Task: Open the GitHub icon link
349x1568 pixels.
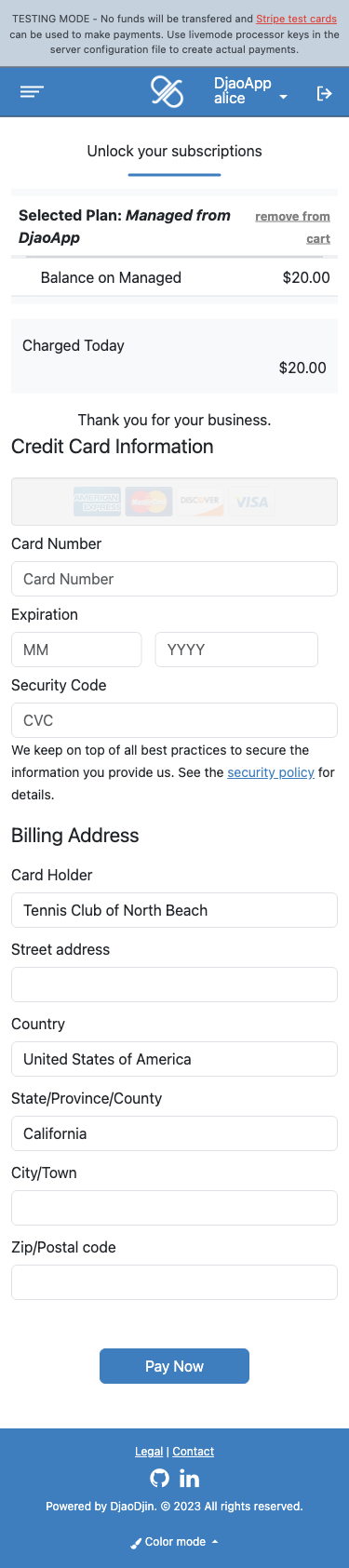Action: coord(159,1478)
